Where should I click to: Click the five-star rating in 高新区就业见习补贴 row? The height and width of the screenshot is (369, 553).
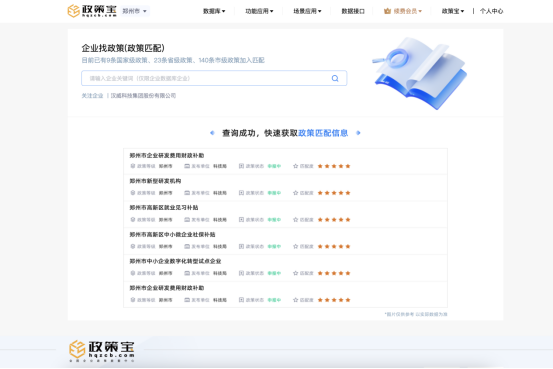pyautogui.click(x=334, y=220)
